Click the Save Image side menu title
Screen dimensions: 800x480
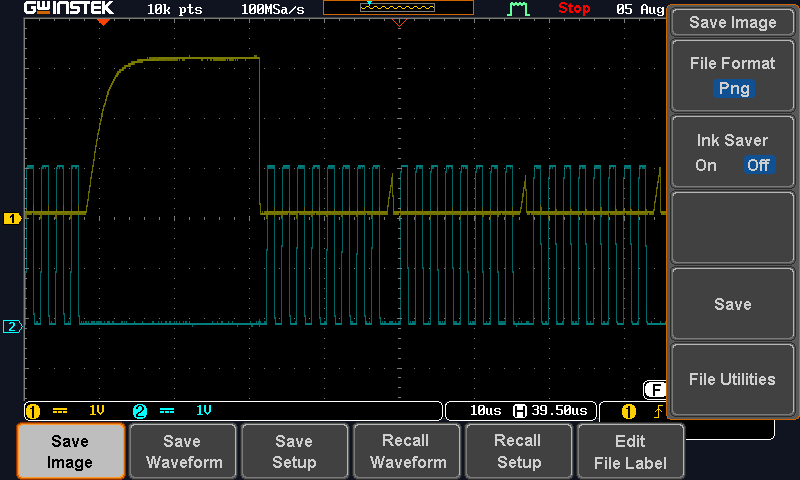click(x=733, y=22)
